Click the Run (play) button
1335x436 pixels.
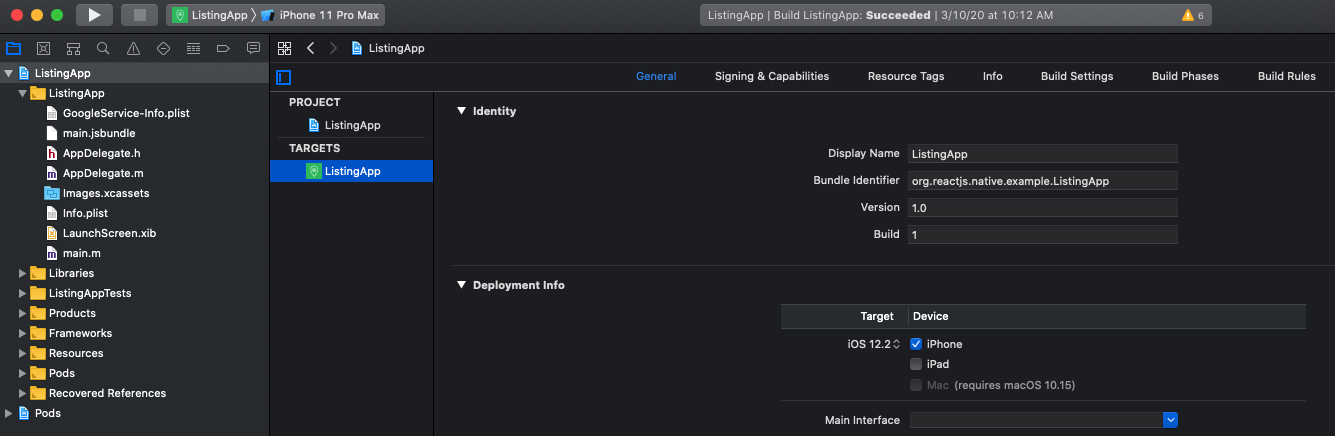tap(94, 15)
